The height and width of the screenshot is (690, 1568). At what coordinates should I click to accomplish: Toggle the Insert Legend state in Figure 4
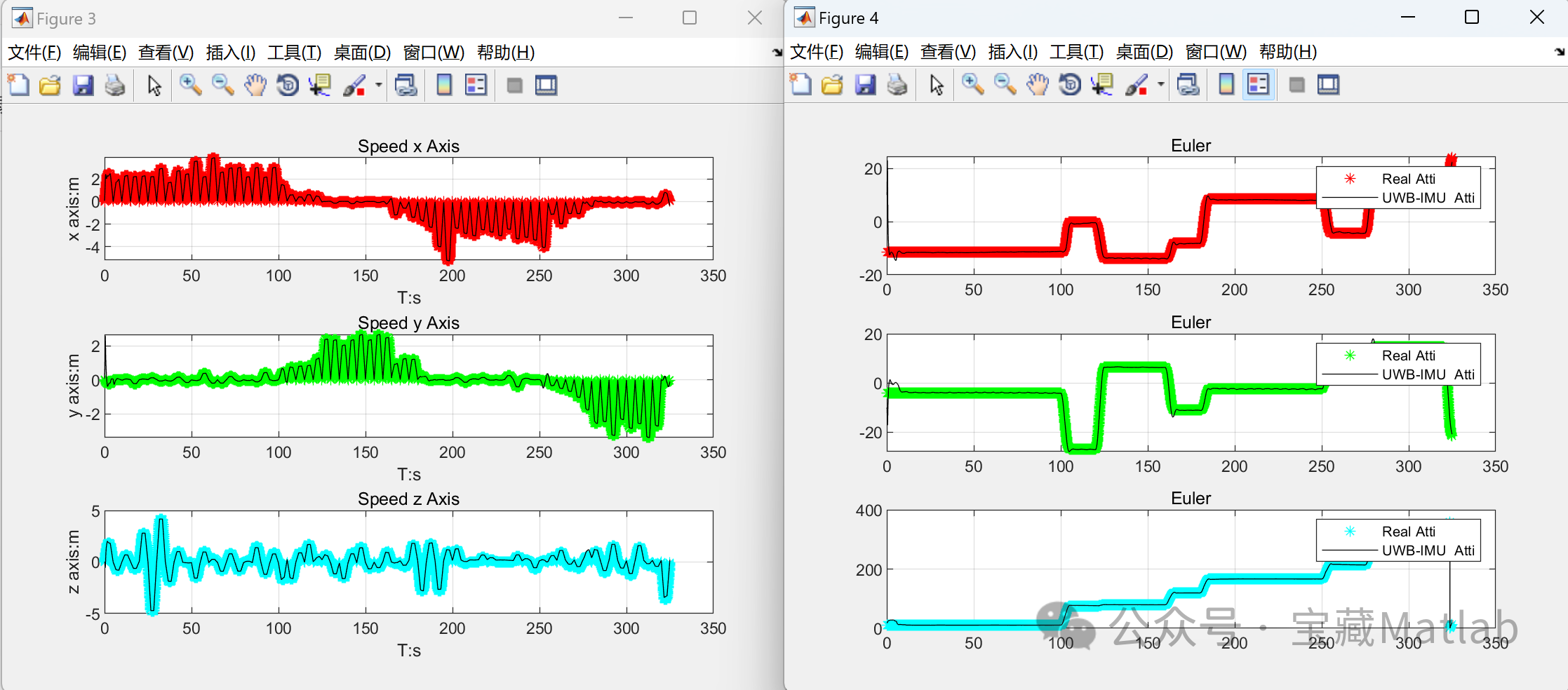[x=1257, y=85]
